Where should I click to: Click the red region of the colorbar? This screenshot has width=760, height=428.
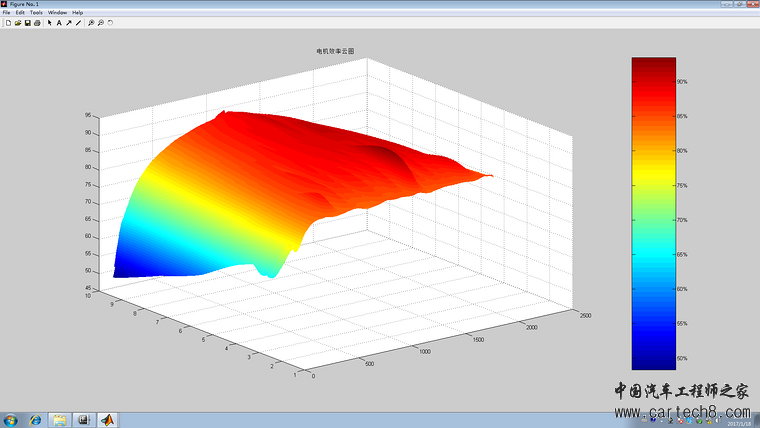653,95
